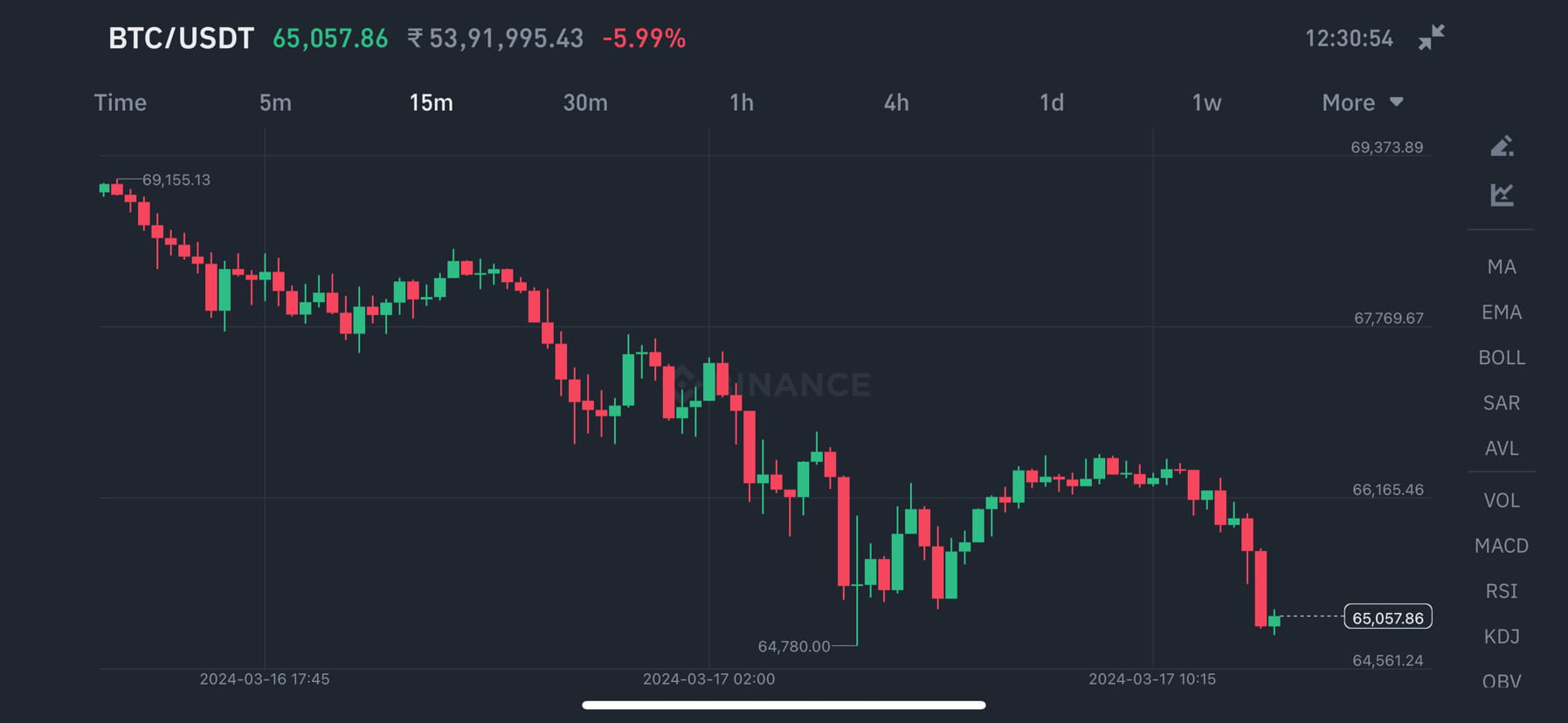Viewport: 1568px width, 723px height.
Task: Enable the KDJ indicator
Action: pos(1501,636)
